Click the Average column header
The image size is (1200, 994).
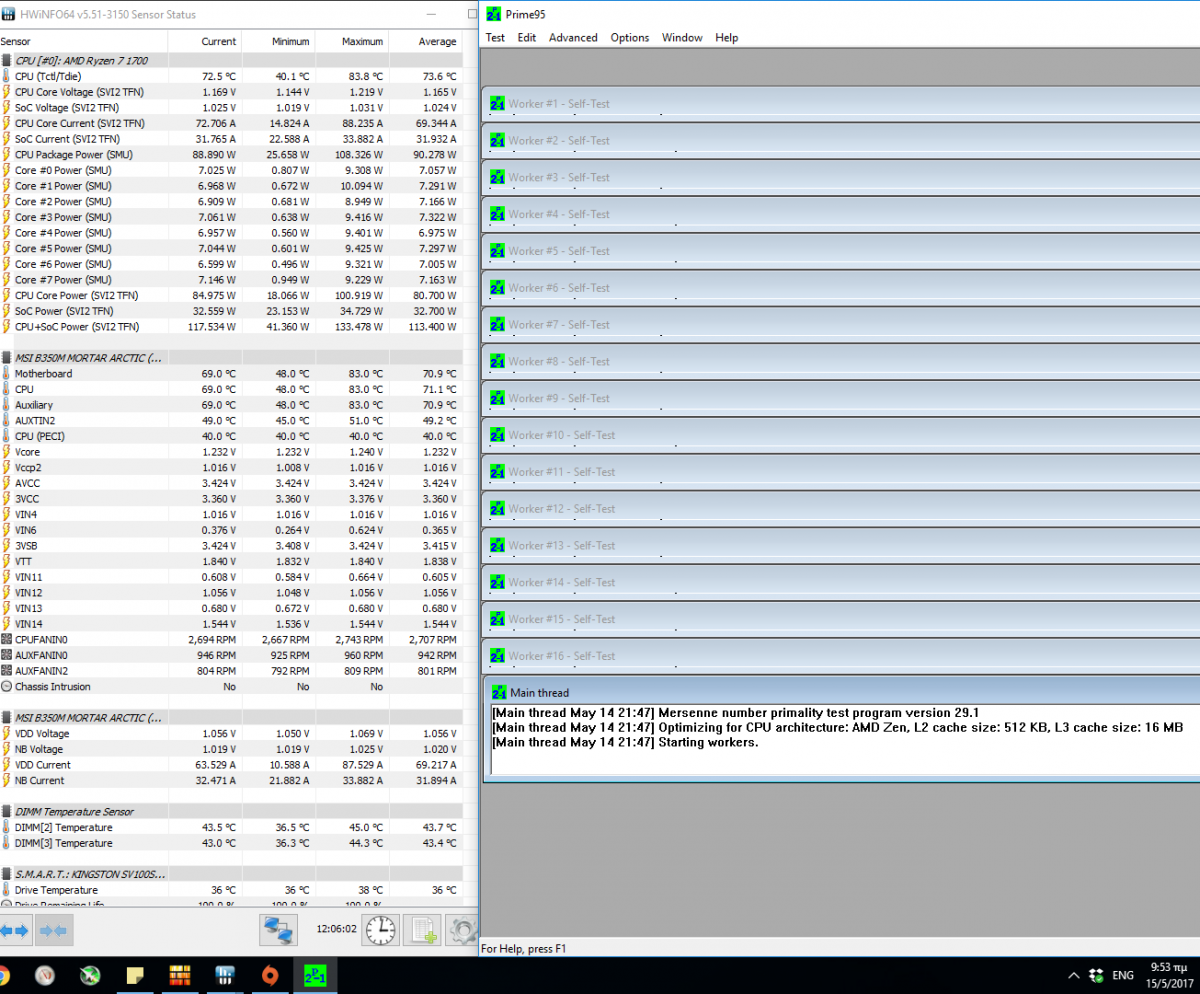coord(424,42)
